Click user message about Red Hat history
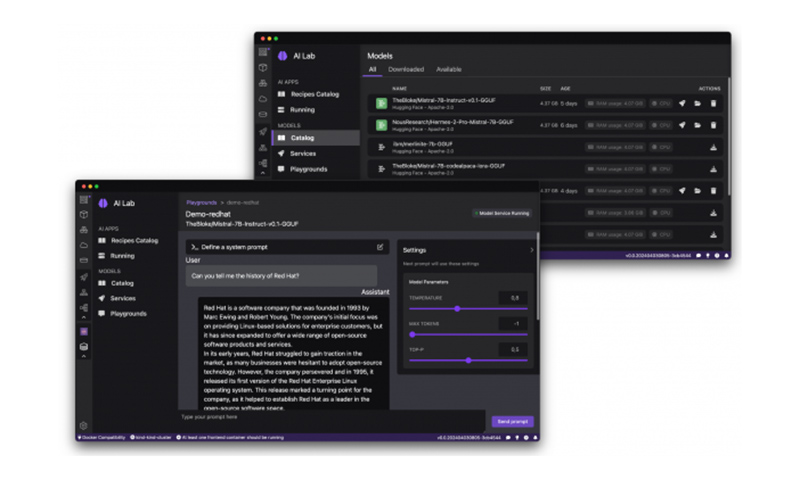The image size is (800, 480). 281,276
